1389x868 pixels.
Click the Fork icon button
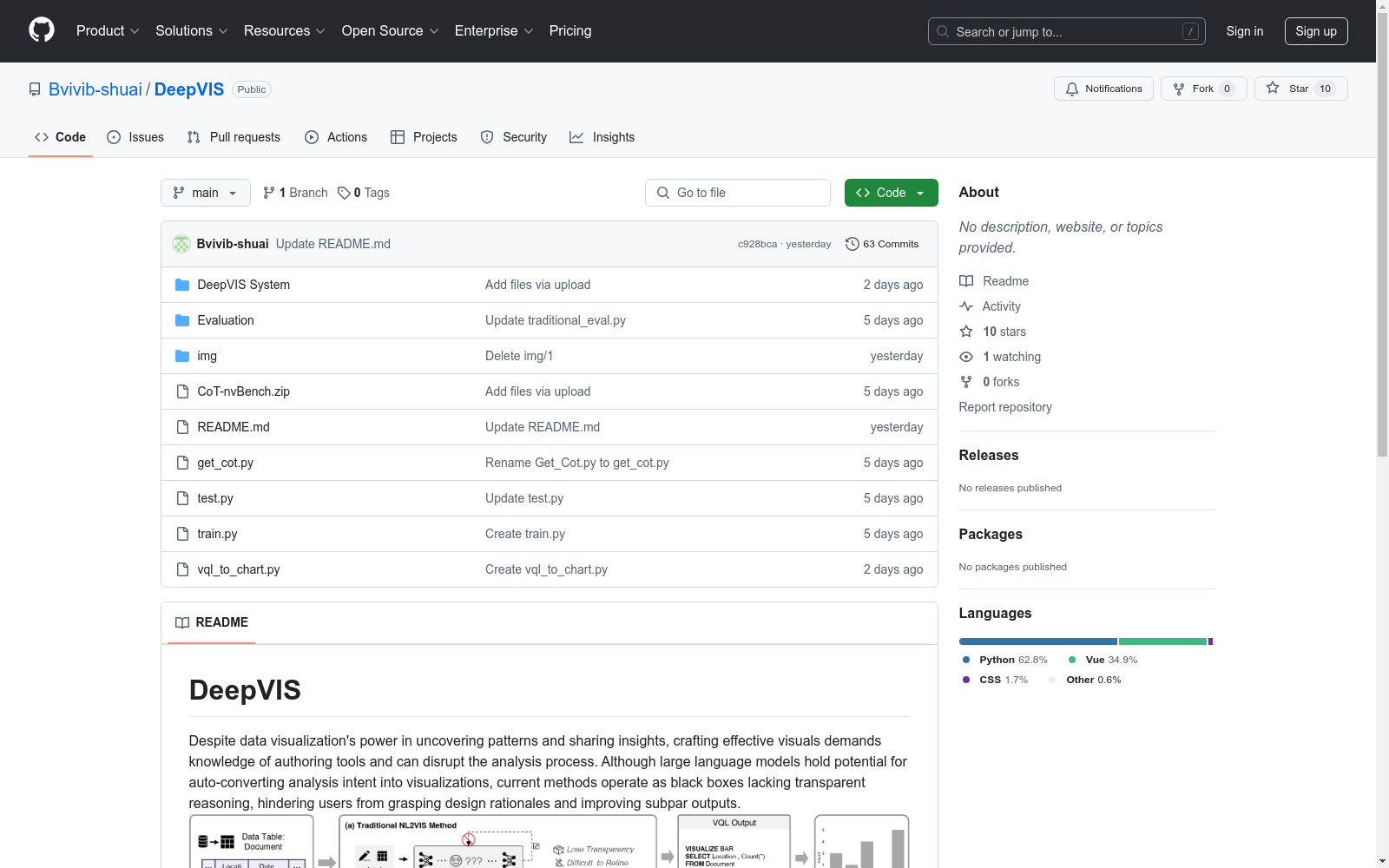tap(1179, 89)
